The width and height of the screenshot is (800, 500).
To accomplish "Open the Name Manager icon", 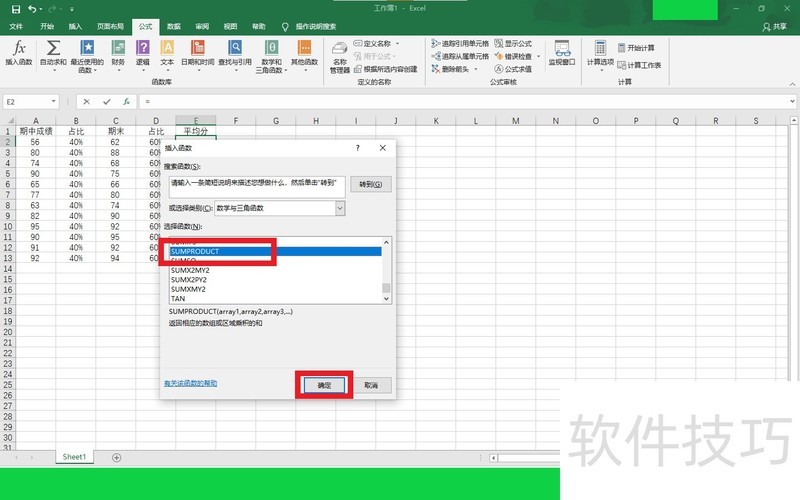I will 340,48.
